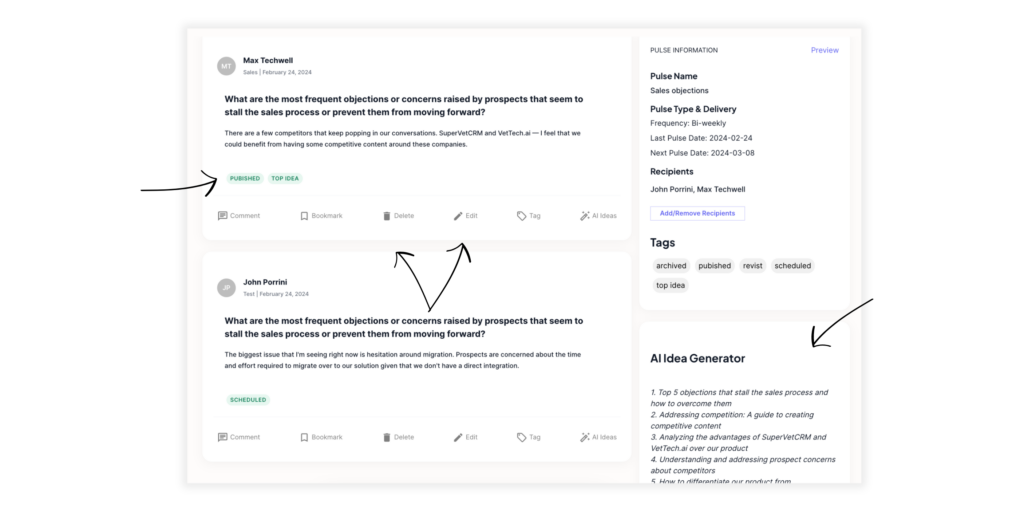Screen dimensions: 1024x512
Task: Bookmark Max Techwell's response
Action: pos(321,216)
